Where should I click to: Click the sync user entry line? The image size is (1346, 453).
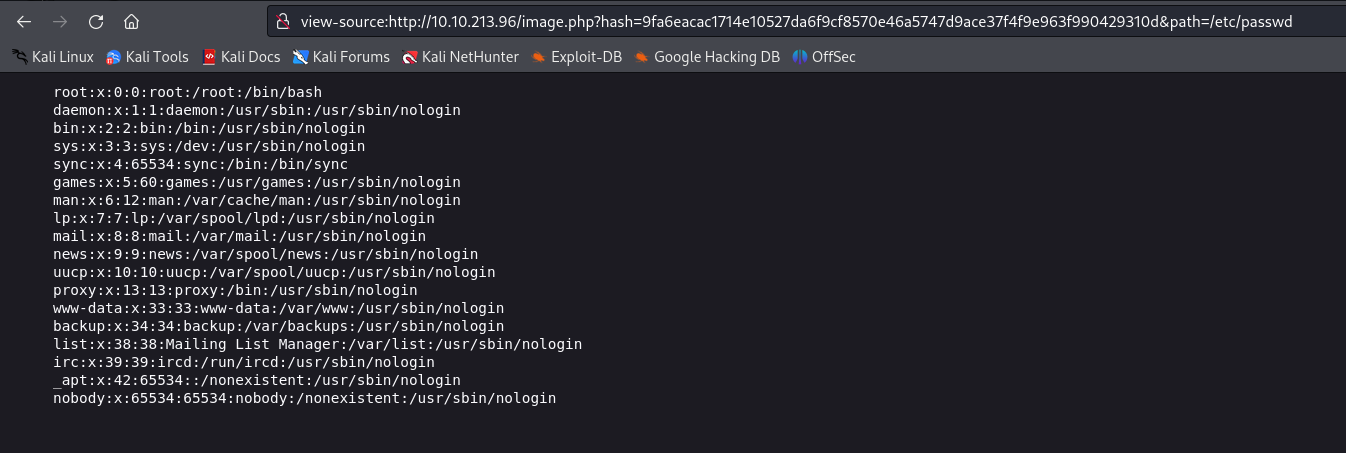200,164
